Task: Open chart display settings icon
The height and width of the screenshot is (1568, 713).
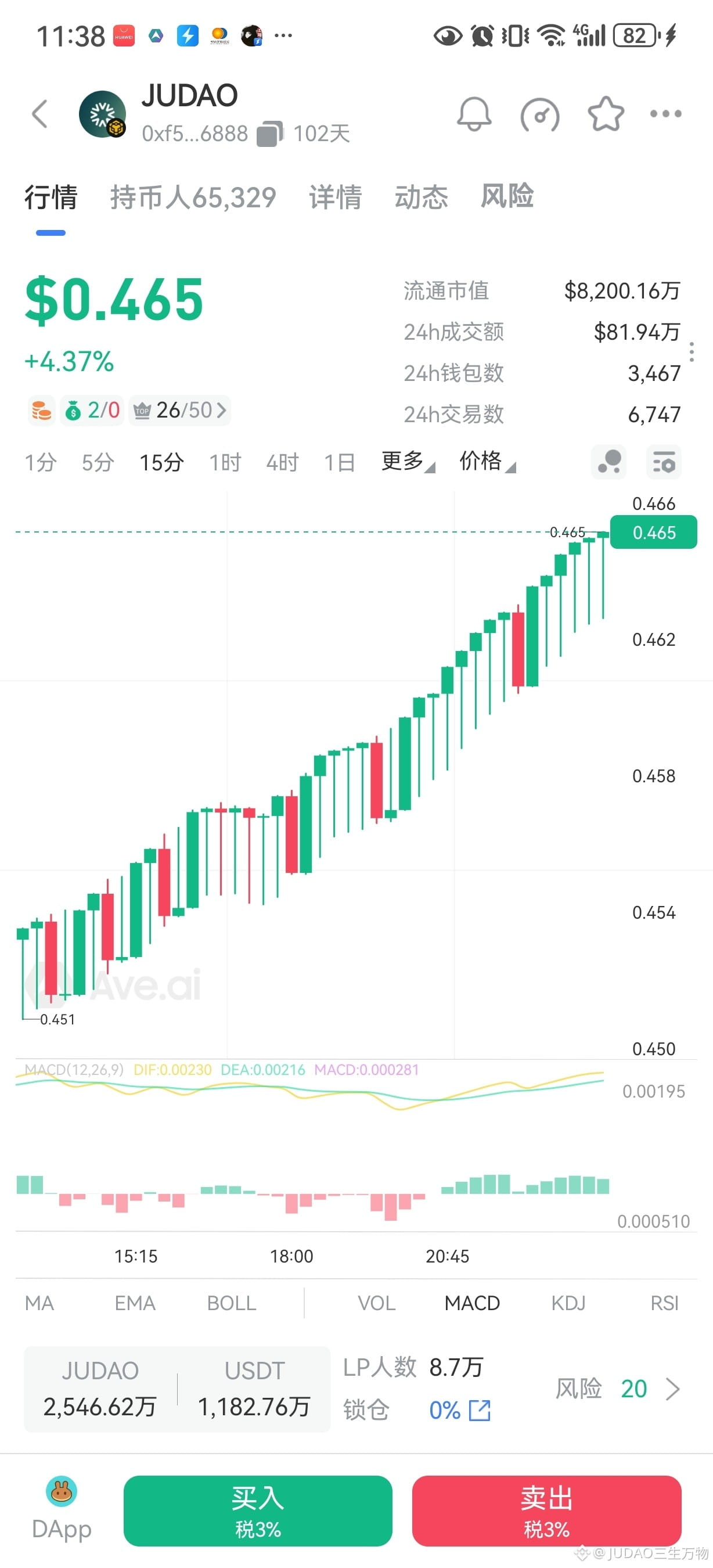Action: pyautogui.click(x=664, y=462)
